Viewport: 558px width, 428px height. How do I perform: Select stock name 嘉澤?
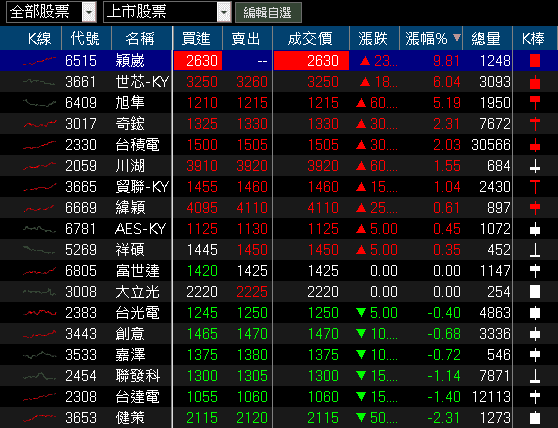coord(130,355)
